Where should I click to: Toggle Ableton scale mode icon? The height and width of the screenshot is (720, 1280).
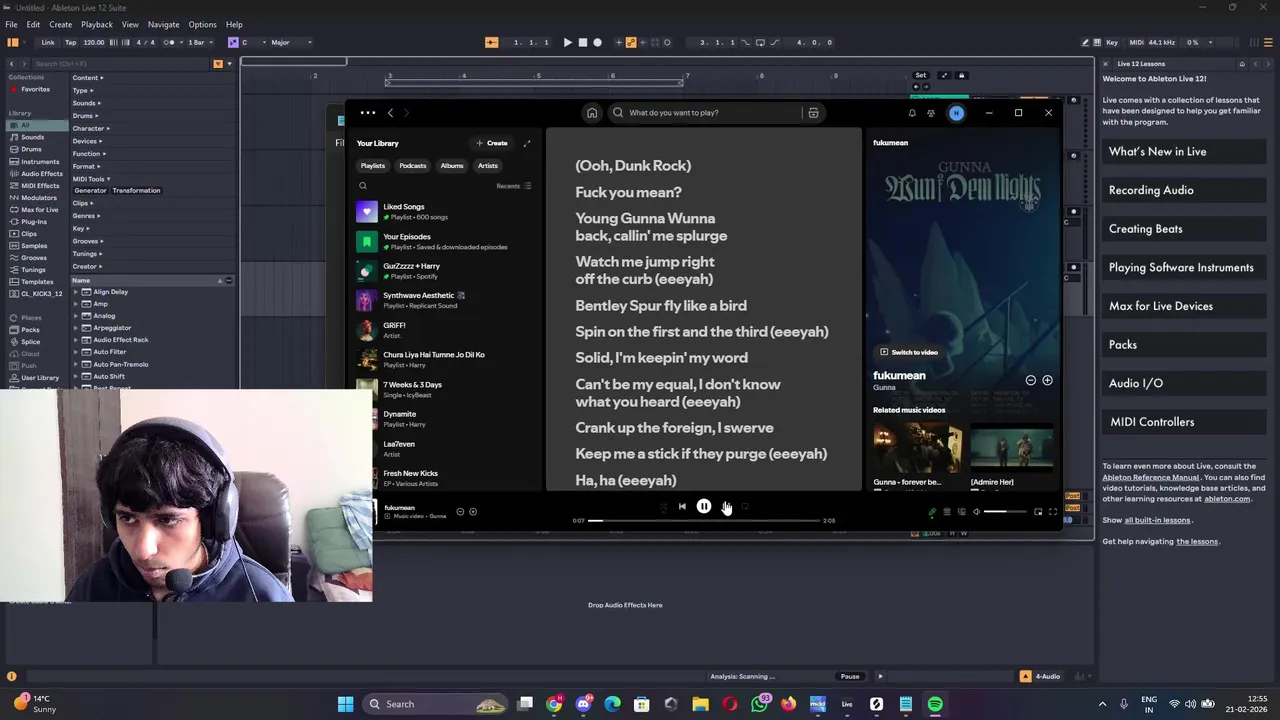[x=233, y=42]
